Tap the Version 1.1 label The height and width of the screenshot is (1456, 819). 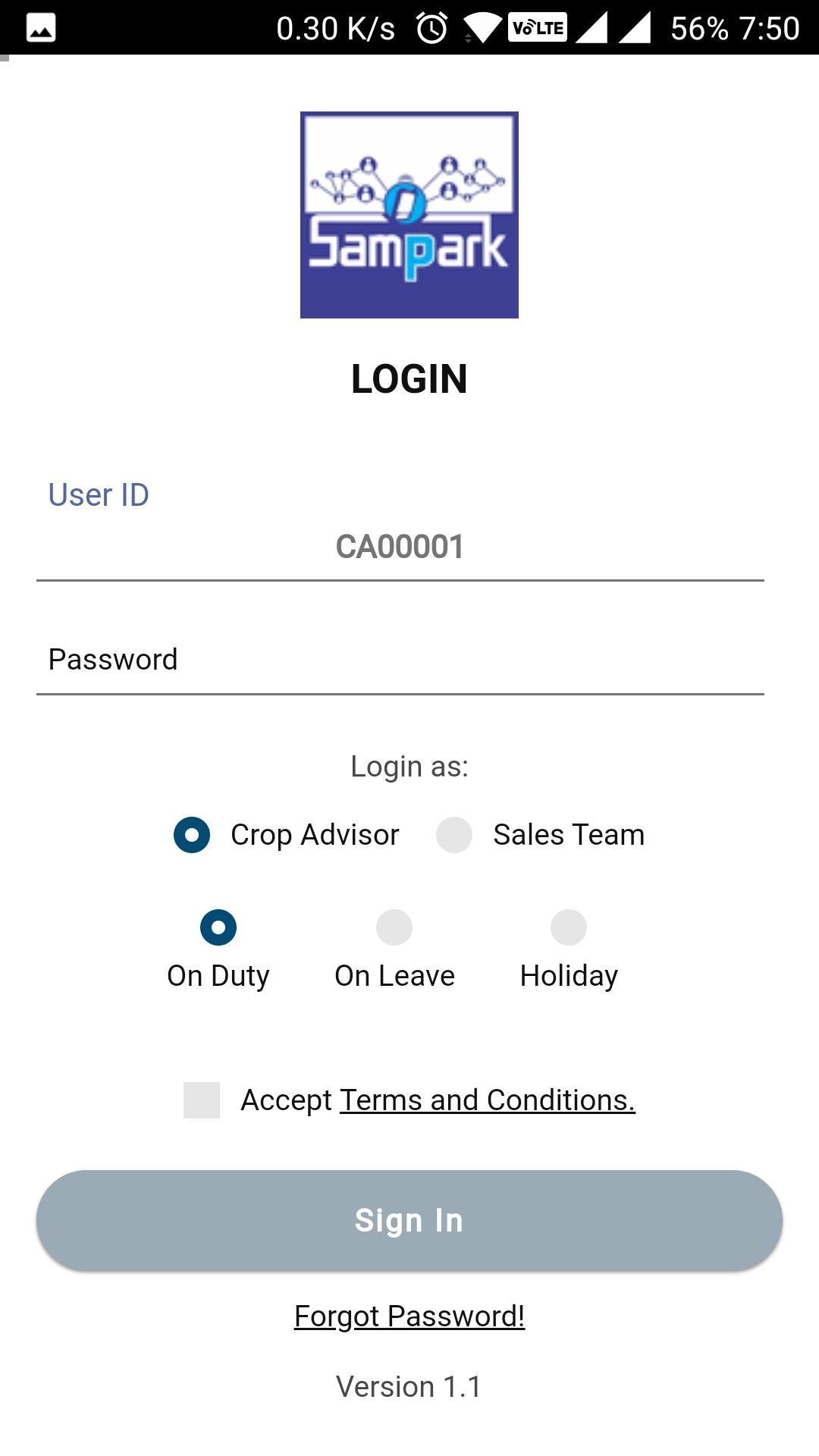click(x=409, y=1387)
